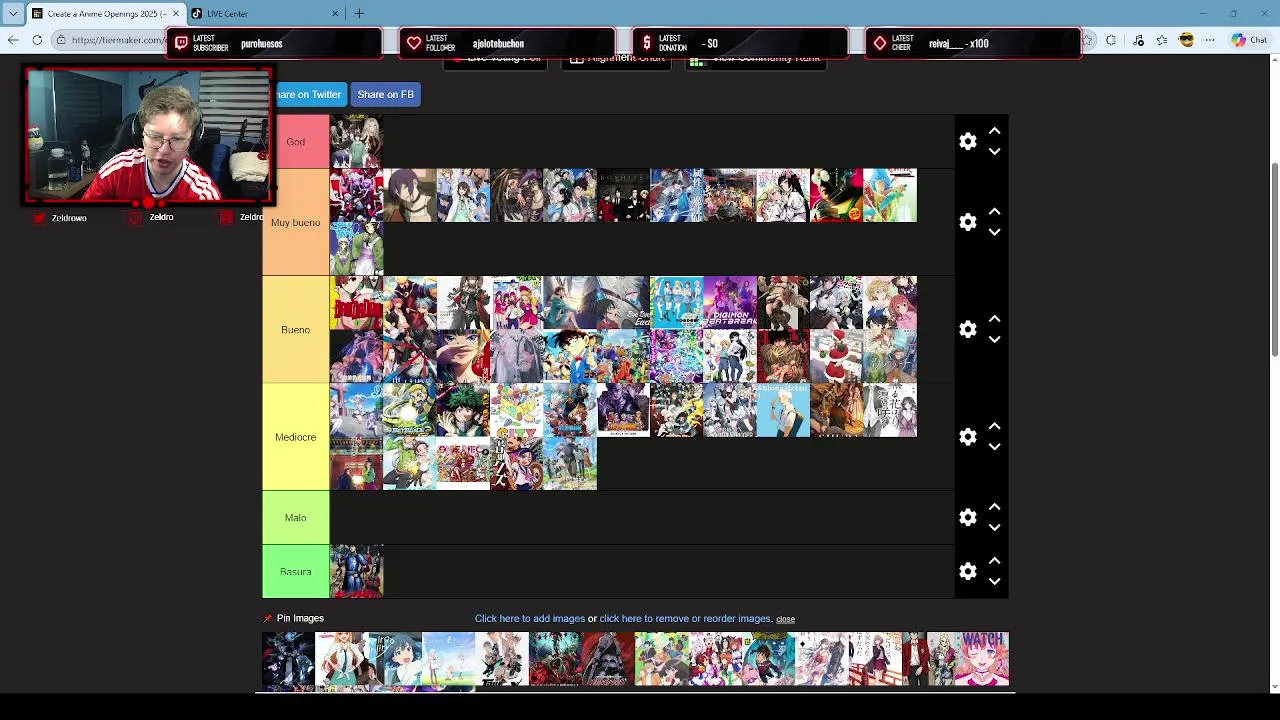Select the first image in the bottom tray
The width and height of the screenshot is (1280, 720).
click(288, 659)
